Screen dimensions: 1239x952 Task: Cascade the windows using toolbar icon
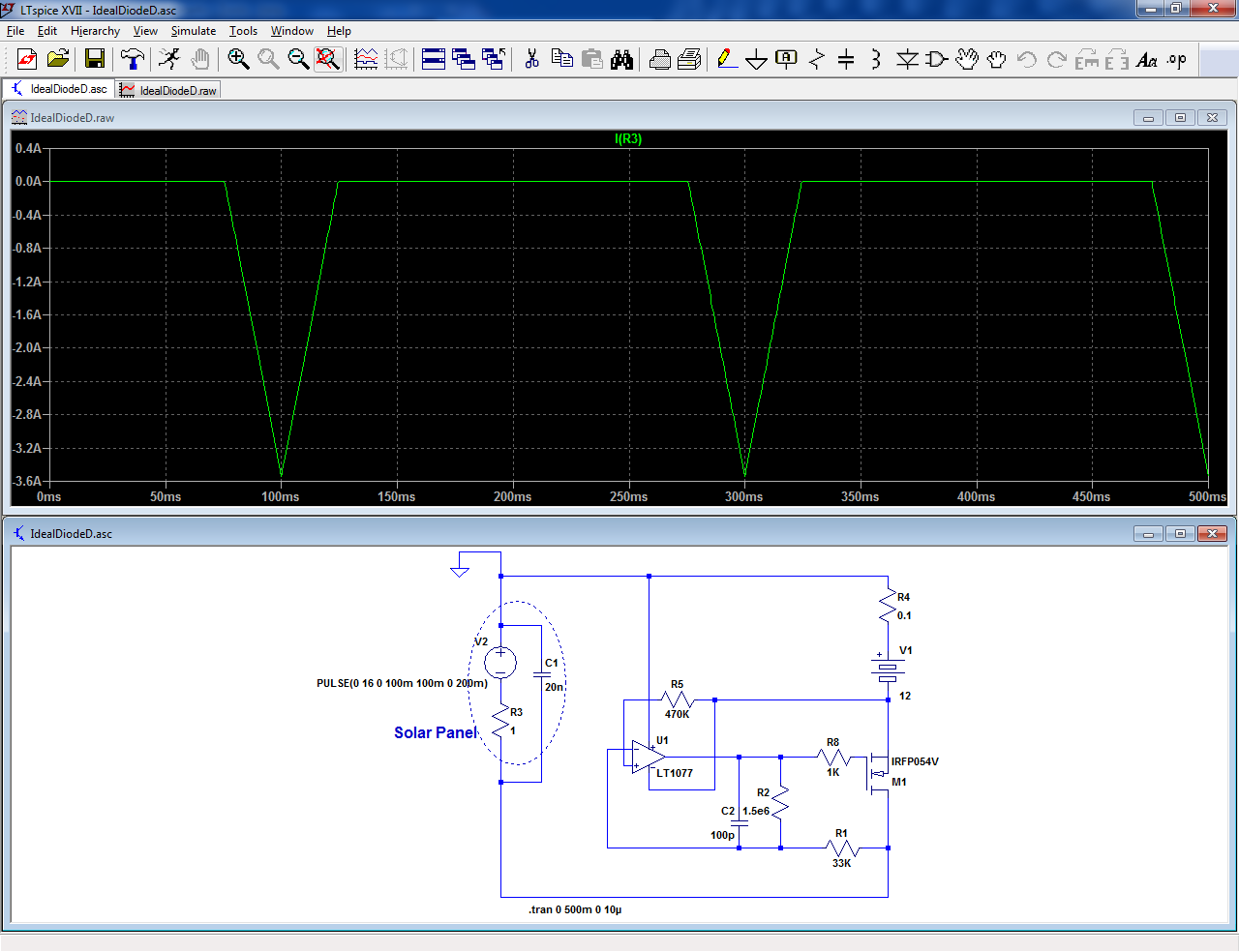tap(464, 60)
